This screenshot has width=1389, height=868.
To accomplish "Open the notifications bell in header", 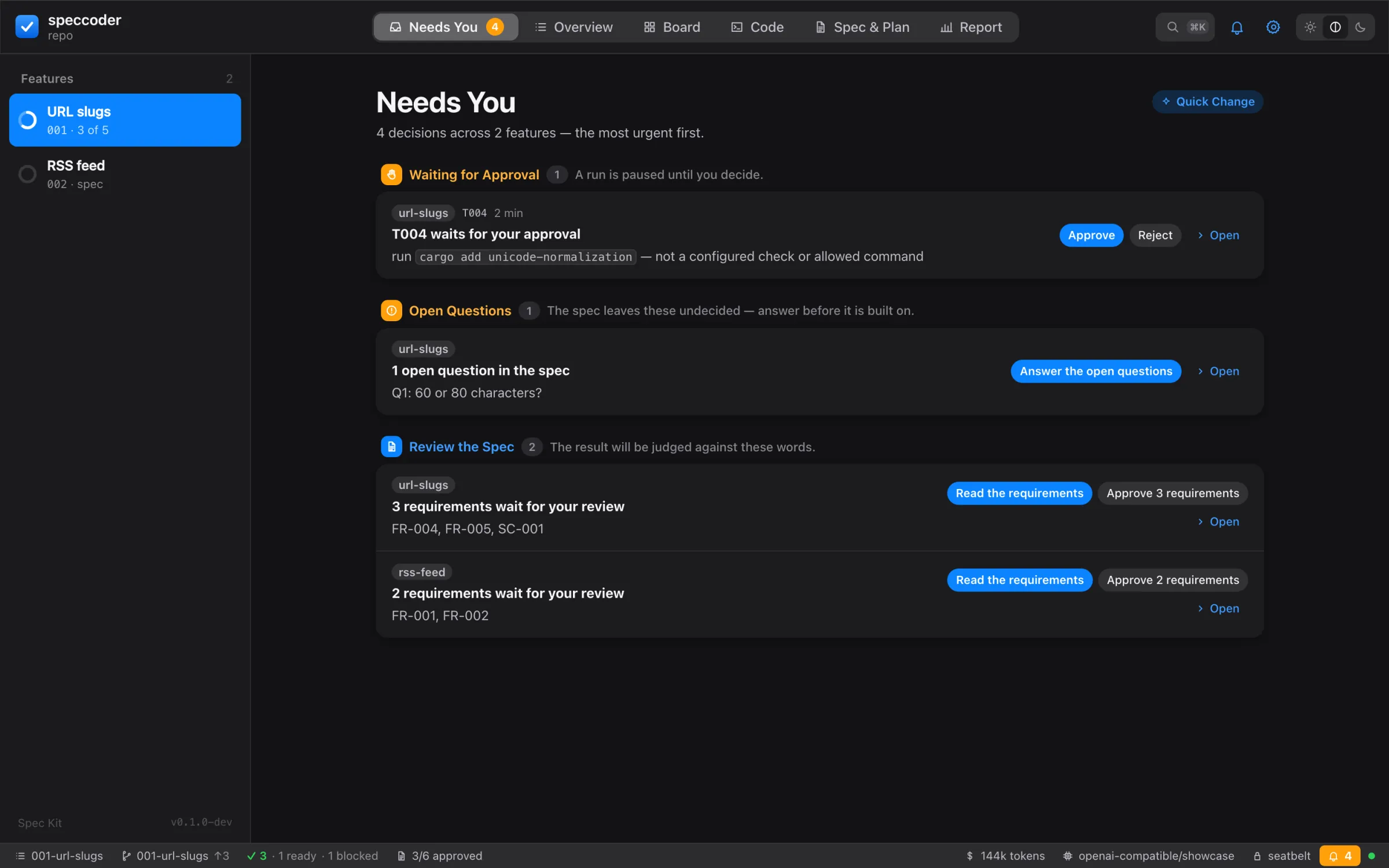I will (x=1237, y=27).
